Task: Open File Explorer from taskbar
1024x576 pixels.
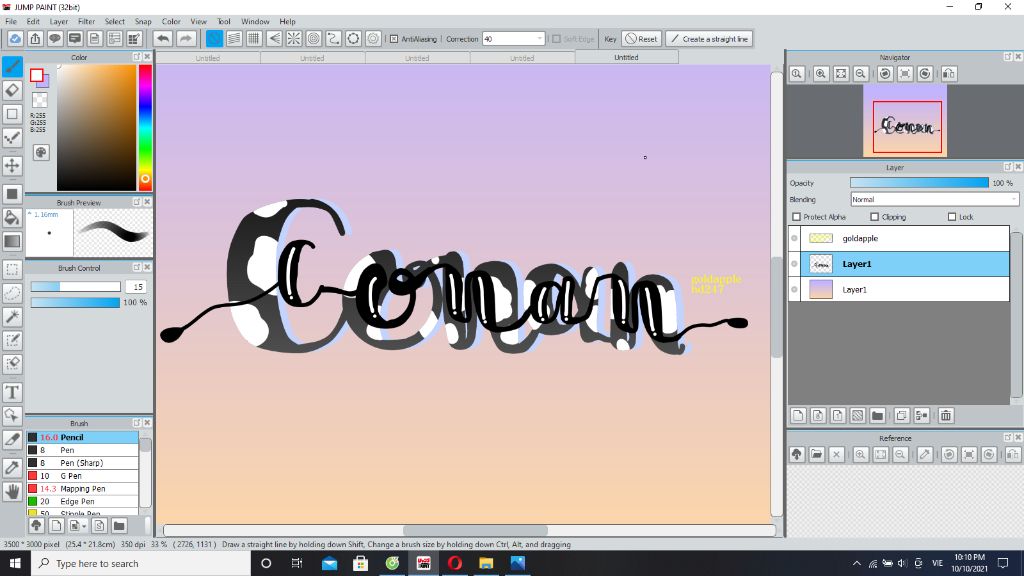Action: pos(486,563)
